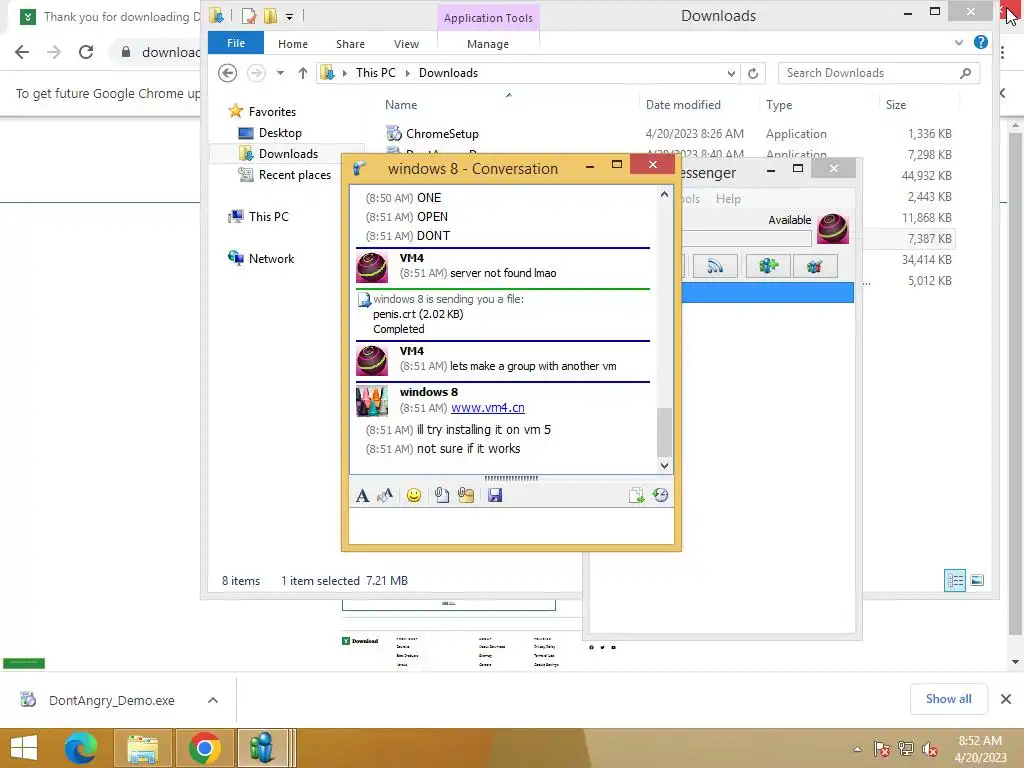Screen dimensions: 1024x768
Task: Click Show all downloads in Chrome
Action: (948, 699)
